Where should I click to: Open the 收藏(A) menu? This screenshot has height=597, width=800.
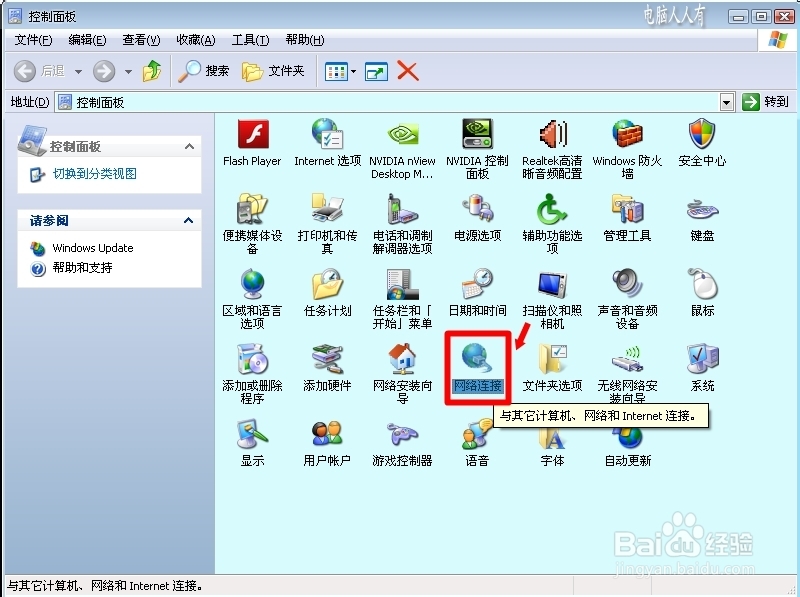(x=196, y=40)
